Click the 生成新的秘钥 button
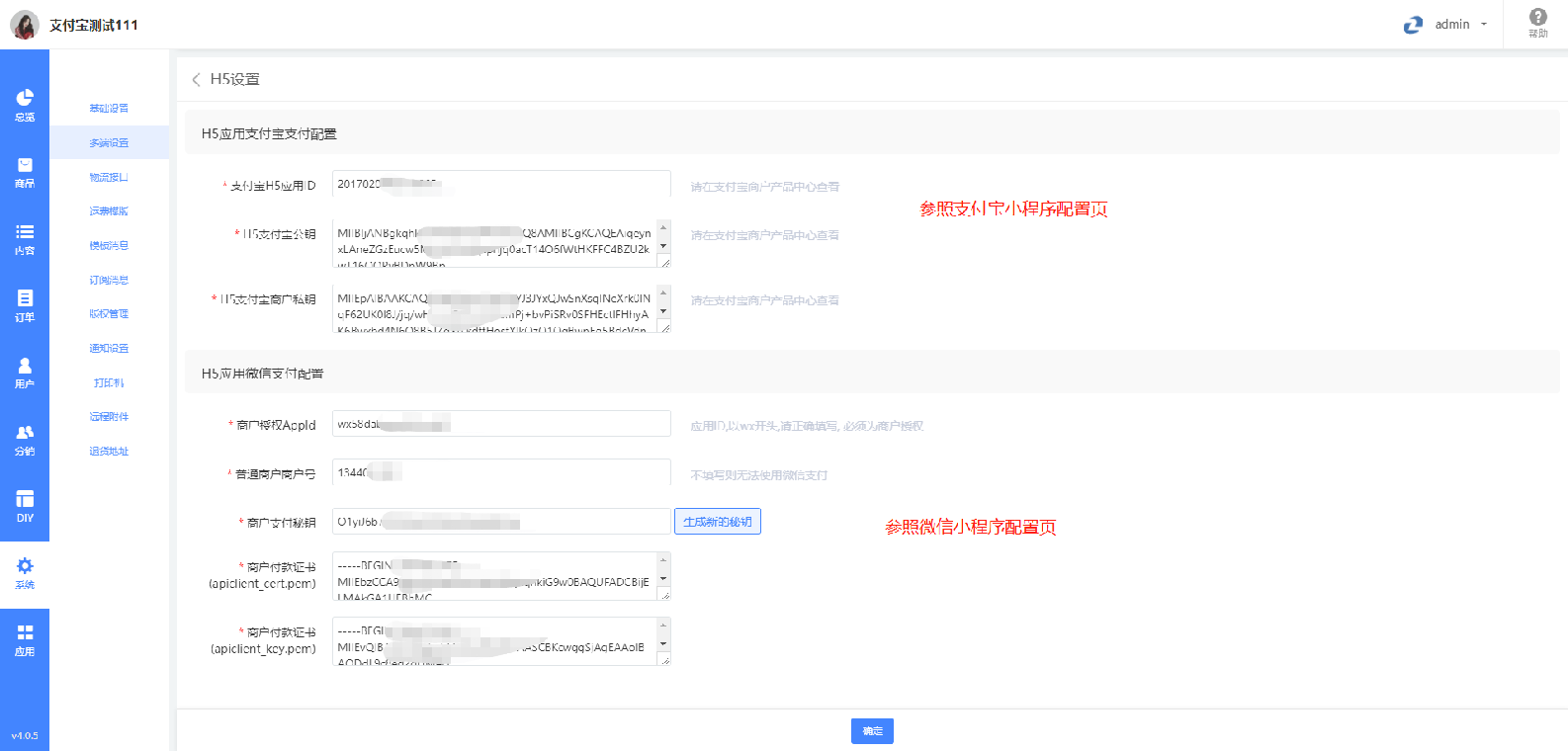 [x=718, y=522]
